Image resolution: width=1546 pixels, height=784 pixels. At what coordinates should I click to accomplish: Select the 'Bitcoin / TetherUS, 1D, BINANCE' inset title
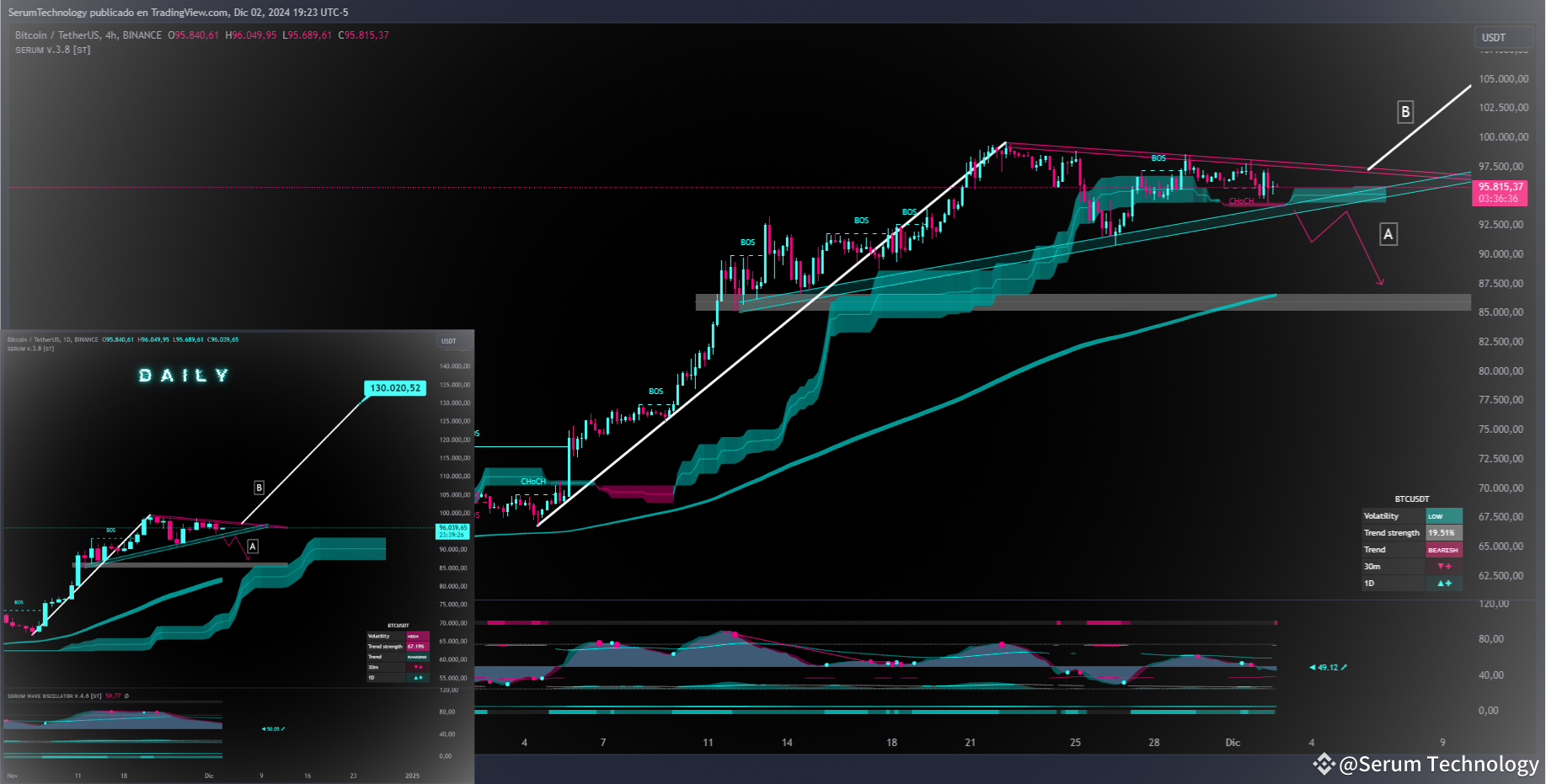[x=53, y=339]
